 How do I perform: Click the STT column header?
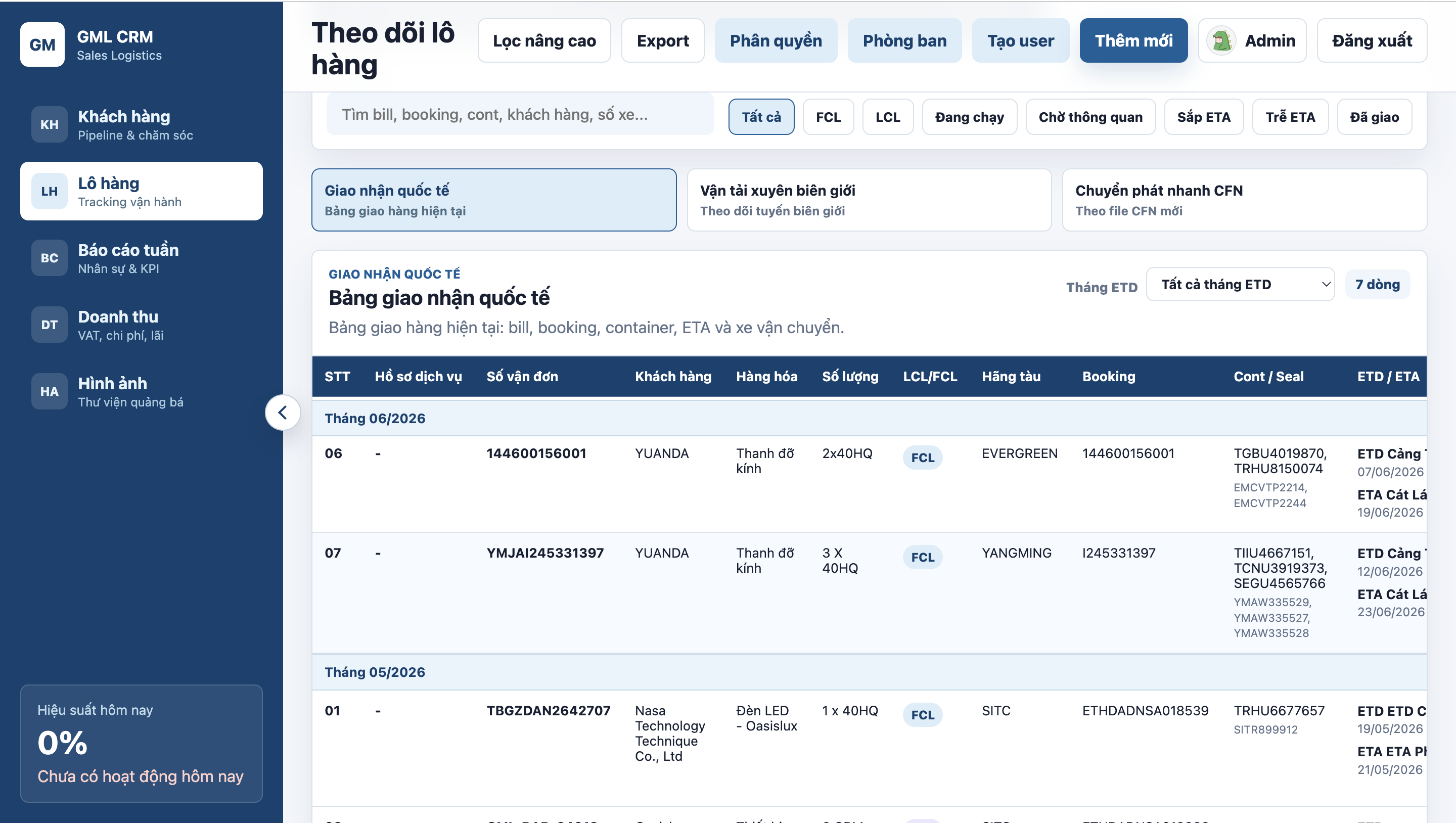337,377
